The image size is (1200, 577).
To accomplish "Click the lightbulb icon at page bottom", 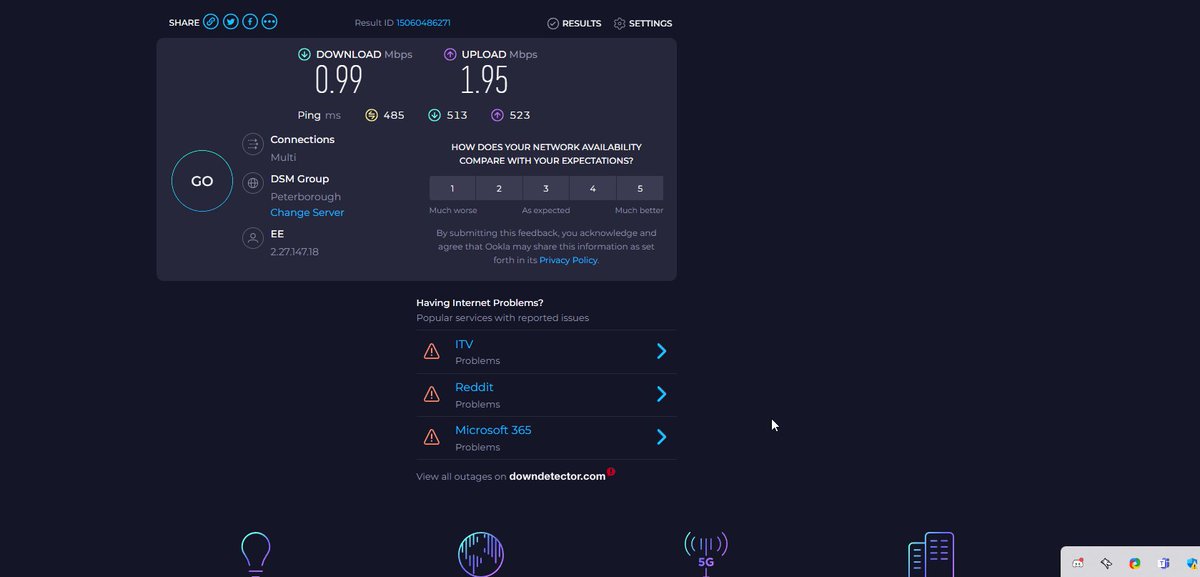I will [256, 554].
